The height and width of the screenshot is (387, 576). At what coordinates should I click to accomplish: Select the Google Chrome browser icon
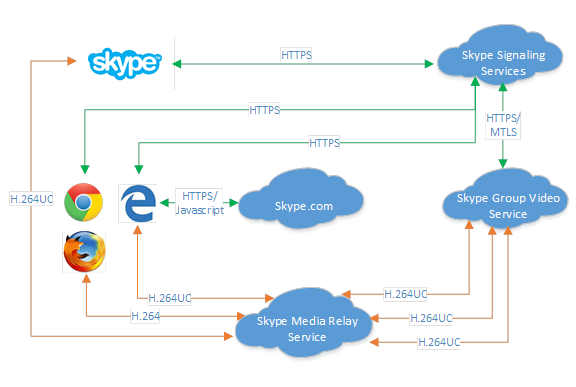click(83, 202)
